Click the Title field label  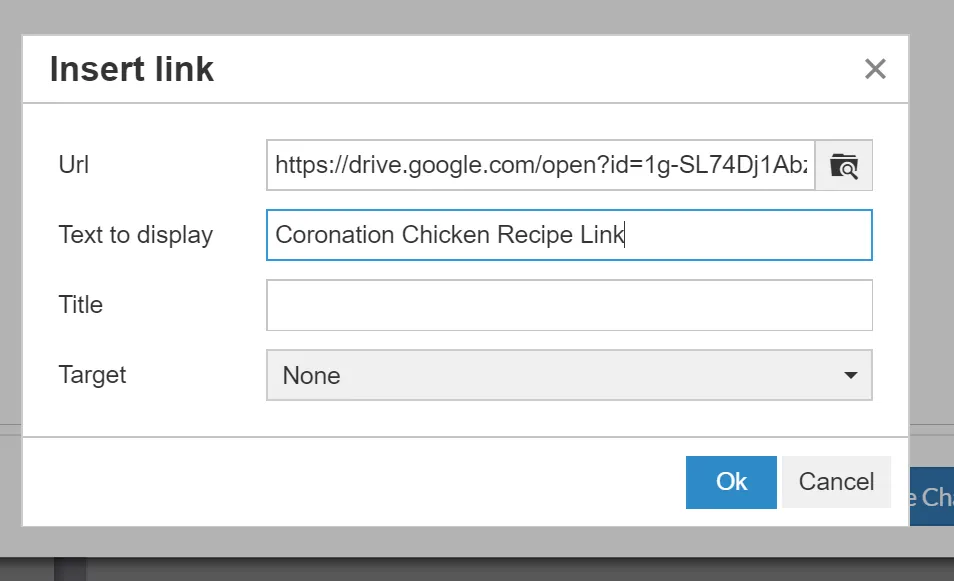[x=81, y=305]
